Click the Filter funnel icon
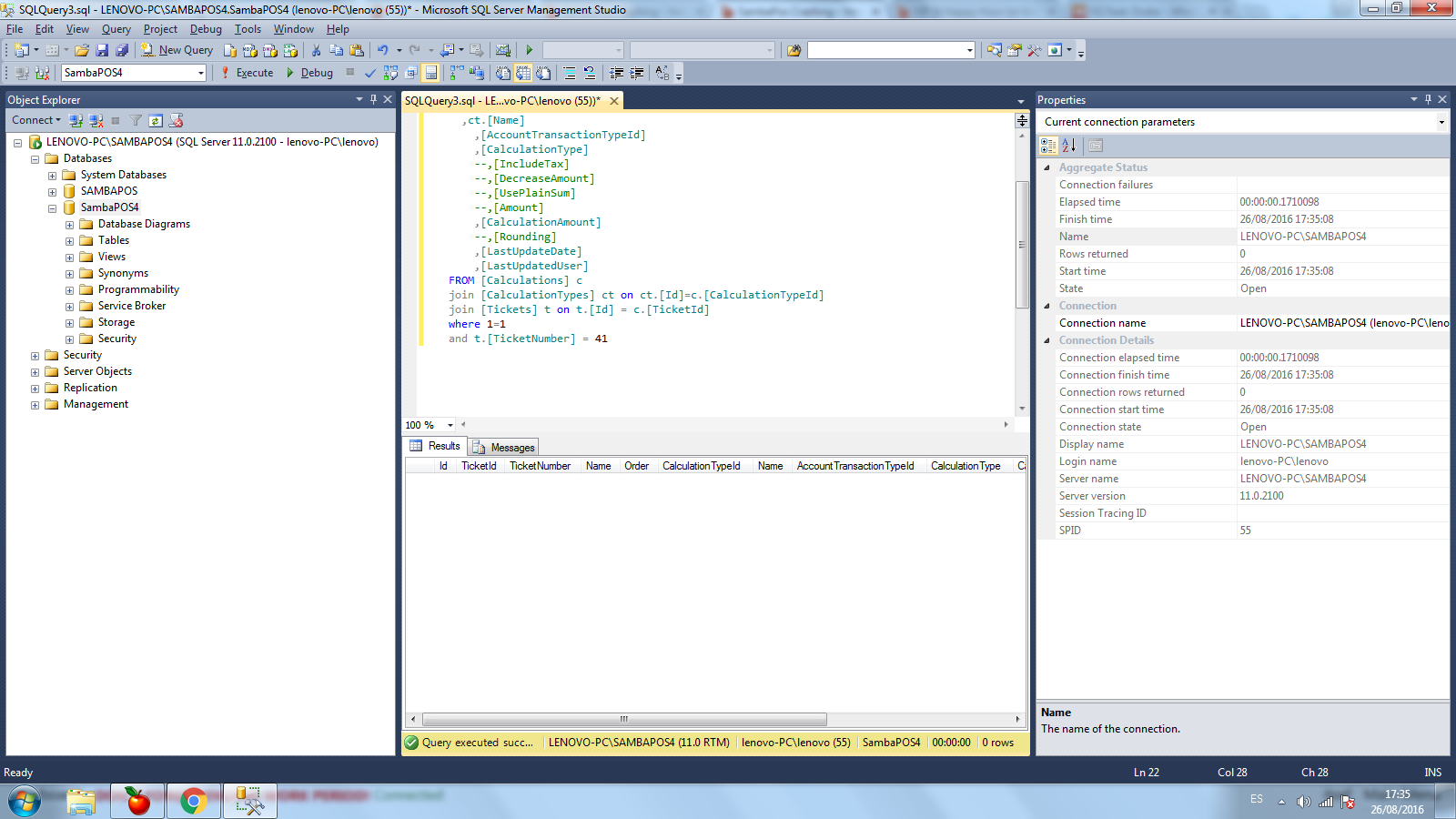Viewport: 1456px width, 819px height. click(136, 120)
